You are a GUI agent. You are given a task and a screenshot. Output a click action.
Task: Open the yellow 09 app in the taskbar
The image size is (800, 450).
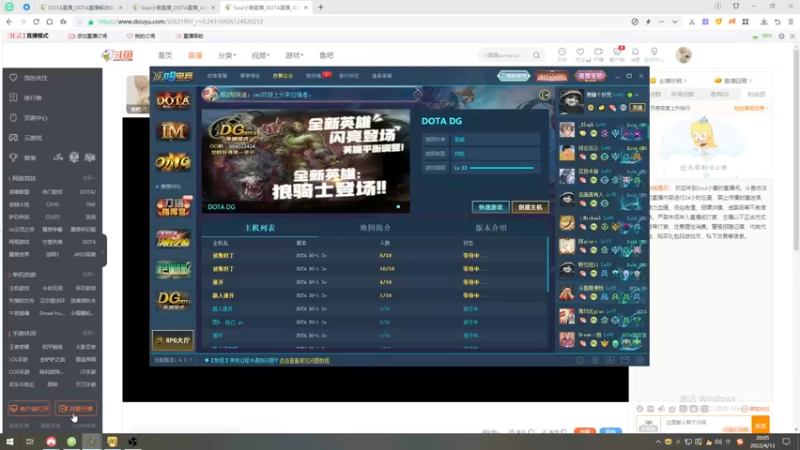112,441
